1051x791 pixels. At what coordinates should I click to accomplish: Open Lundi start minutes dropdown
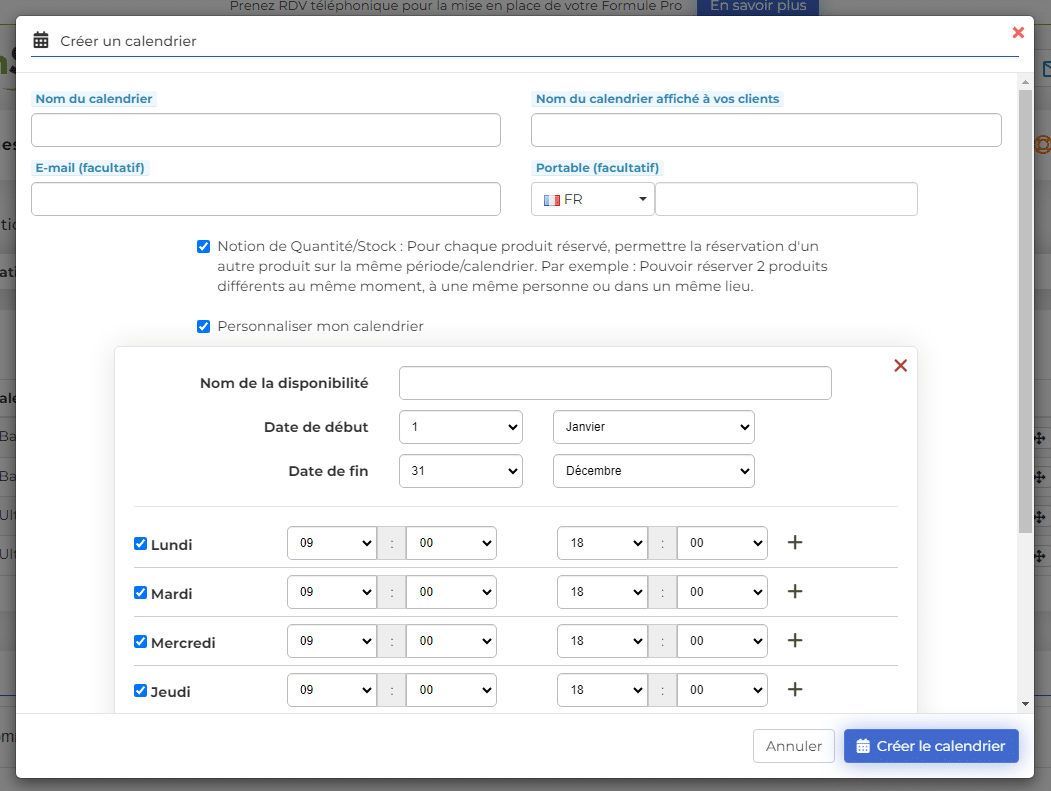pyautogui.click(x=451, y=543)
